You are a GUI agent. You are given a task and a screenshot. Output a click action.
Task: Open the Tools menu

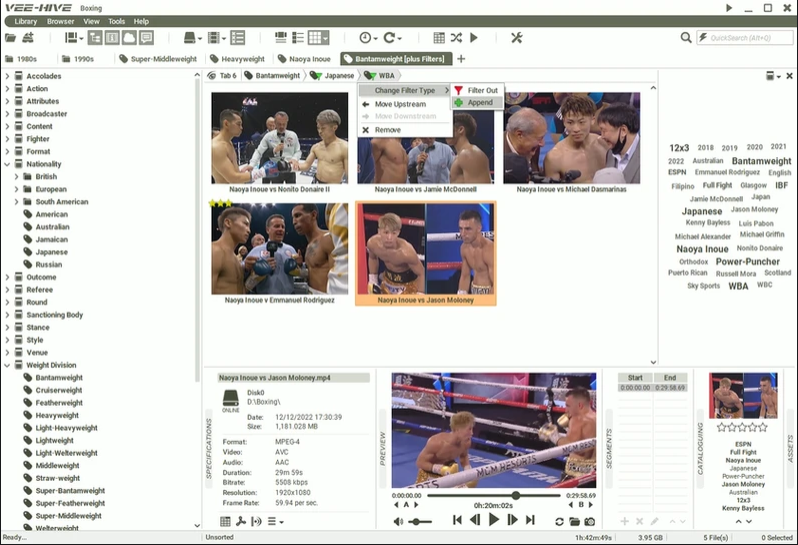(116, 21)
